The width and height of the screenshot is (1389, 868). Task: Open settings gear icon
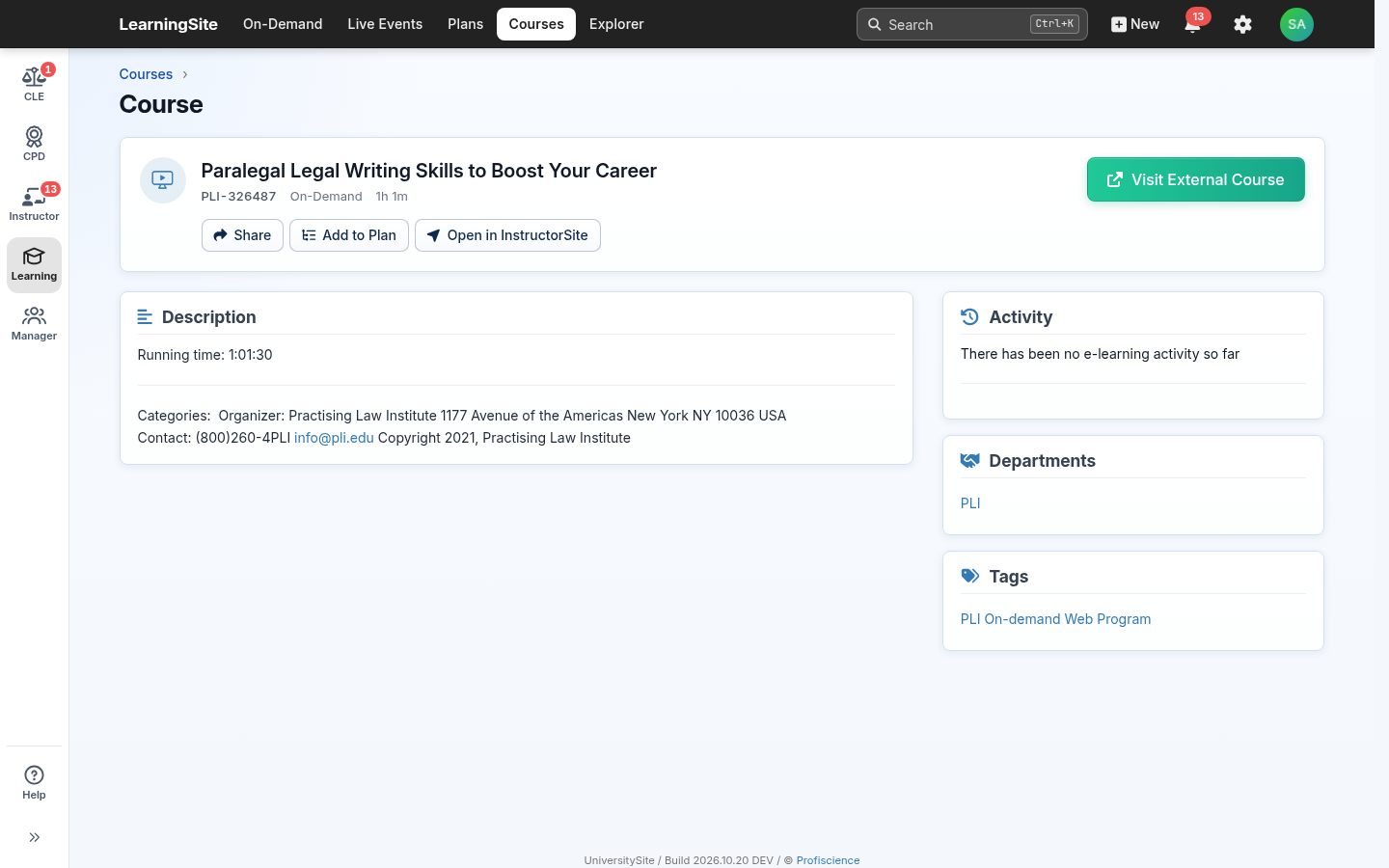tap(1242, 24)
